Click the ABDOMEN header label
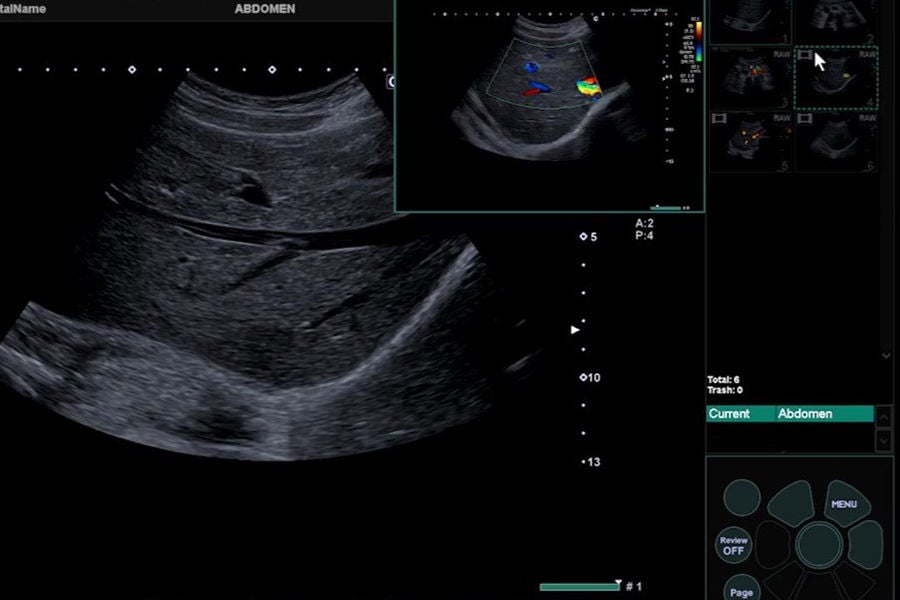Image resolution: width=900 pixels, height=600 pixels. point(265,9)
